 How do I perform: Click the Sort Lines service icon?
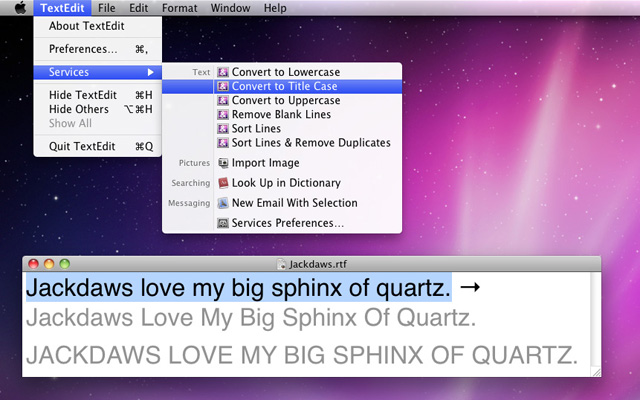[x=223, y=129]
